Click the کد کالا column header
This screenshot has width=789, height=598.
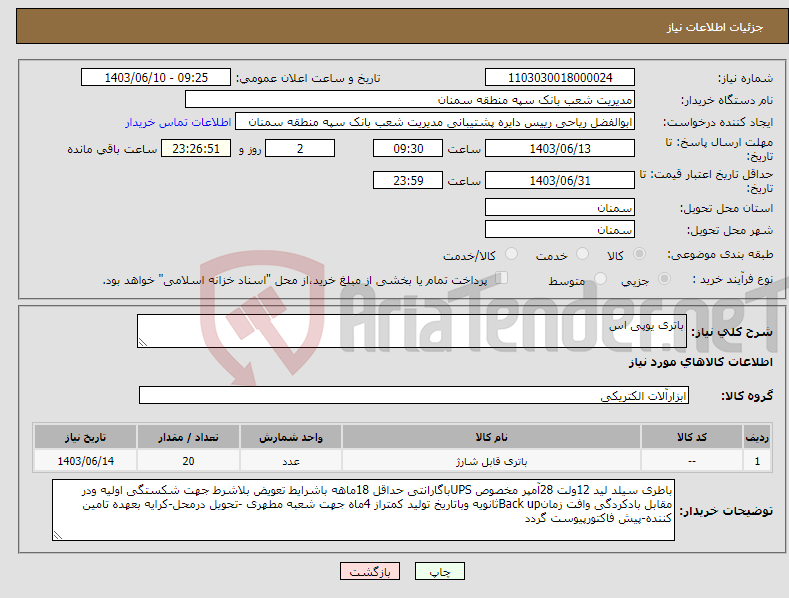[x=692, y=437]
